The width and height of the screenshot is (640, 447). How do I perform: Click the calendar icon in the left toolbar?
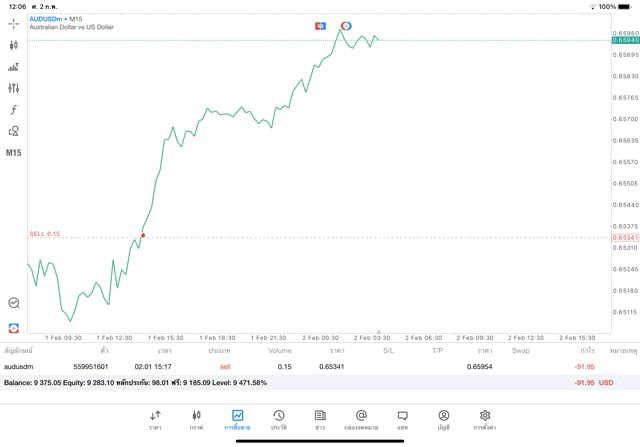click(x=13, y=327)
